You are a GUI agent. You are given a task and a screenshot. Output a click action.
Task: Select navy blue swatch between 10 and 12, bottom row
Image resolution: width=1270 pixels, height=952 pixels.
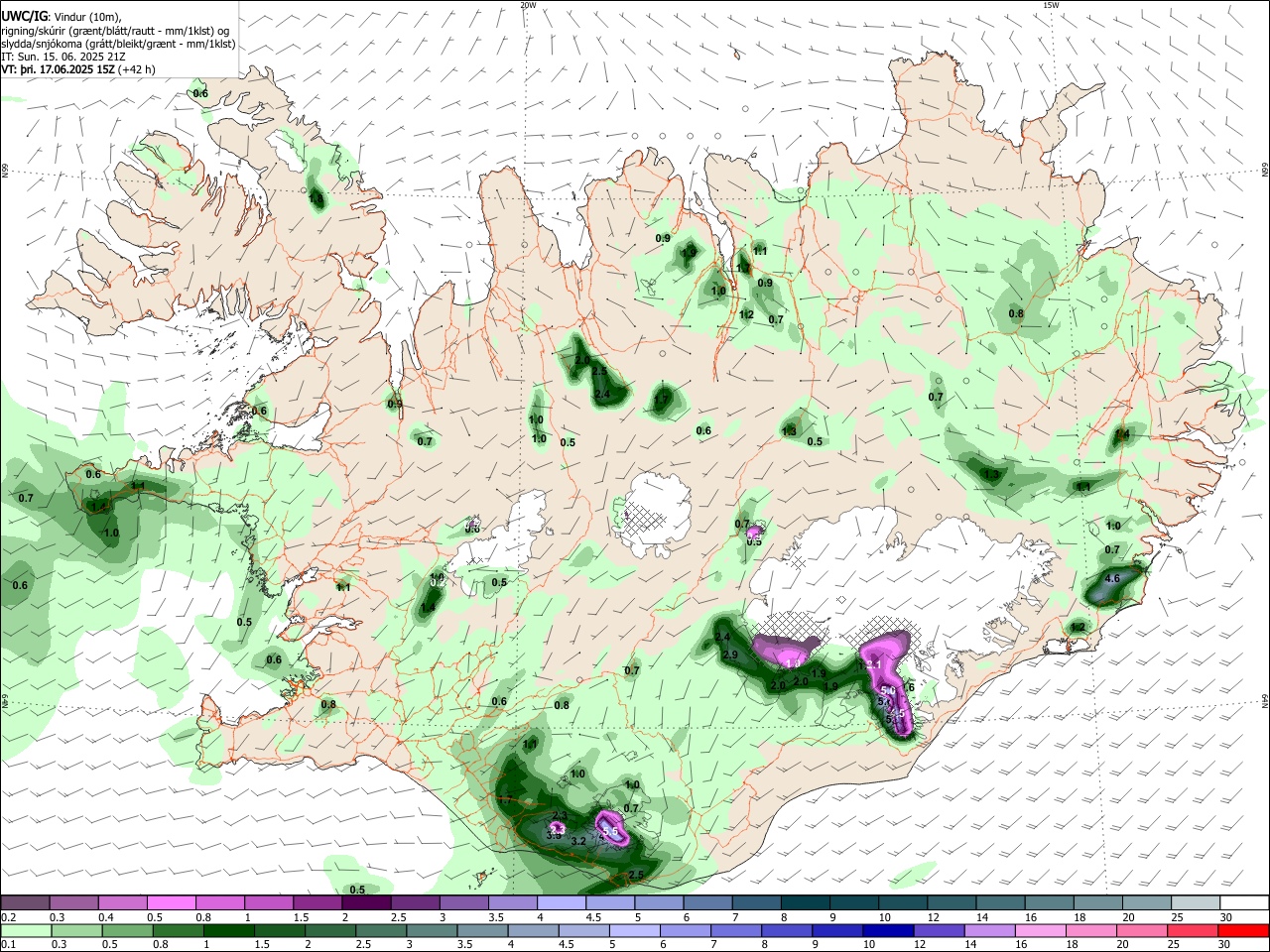click(888, 930)
